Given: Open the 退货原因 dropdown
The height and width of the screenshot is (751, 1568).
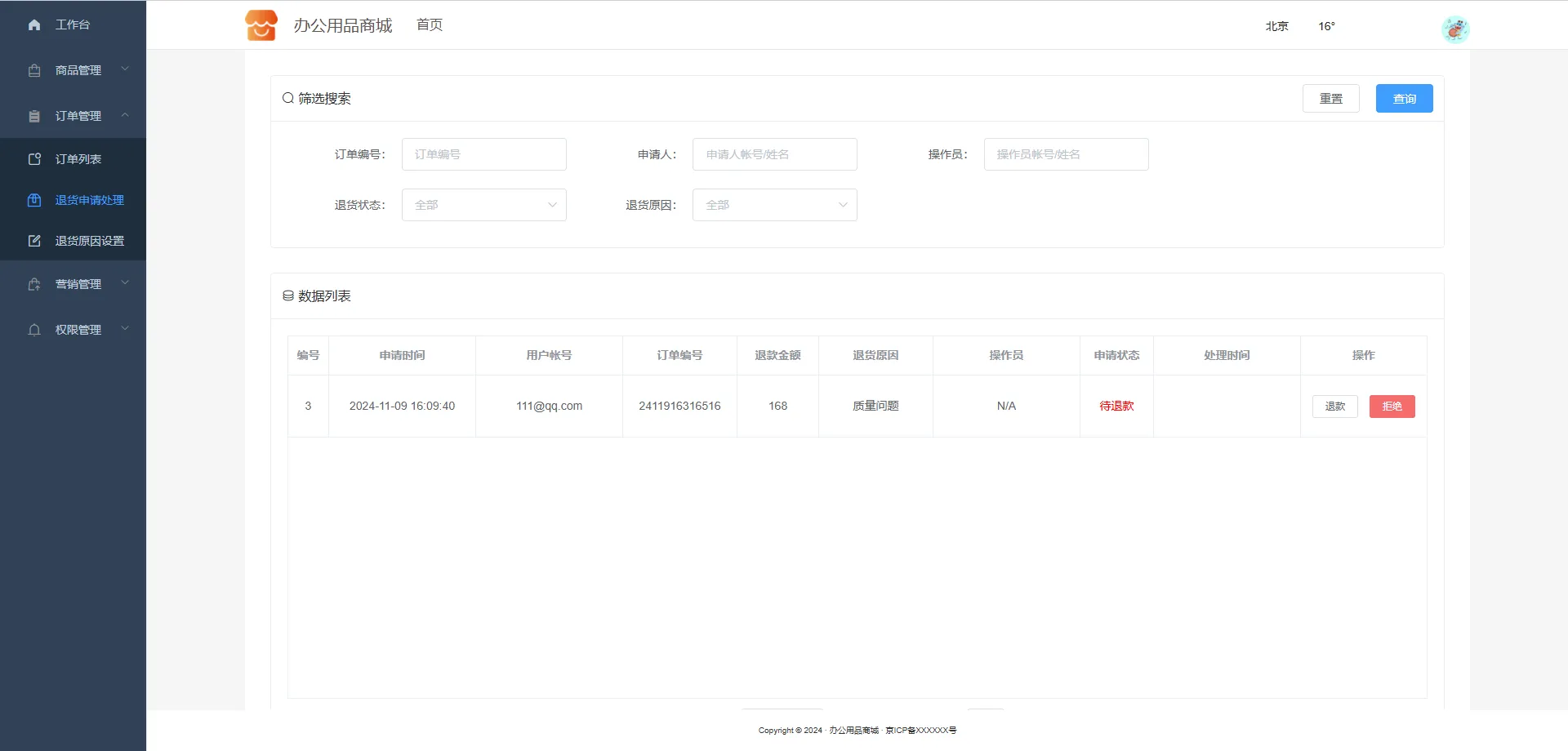Looking at the screenshot, I should tap(774, 205).
